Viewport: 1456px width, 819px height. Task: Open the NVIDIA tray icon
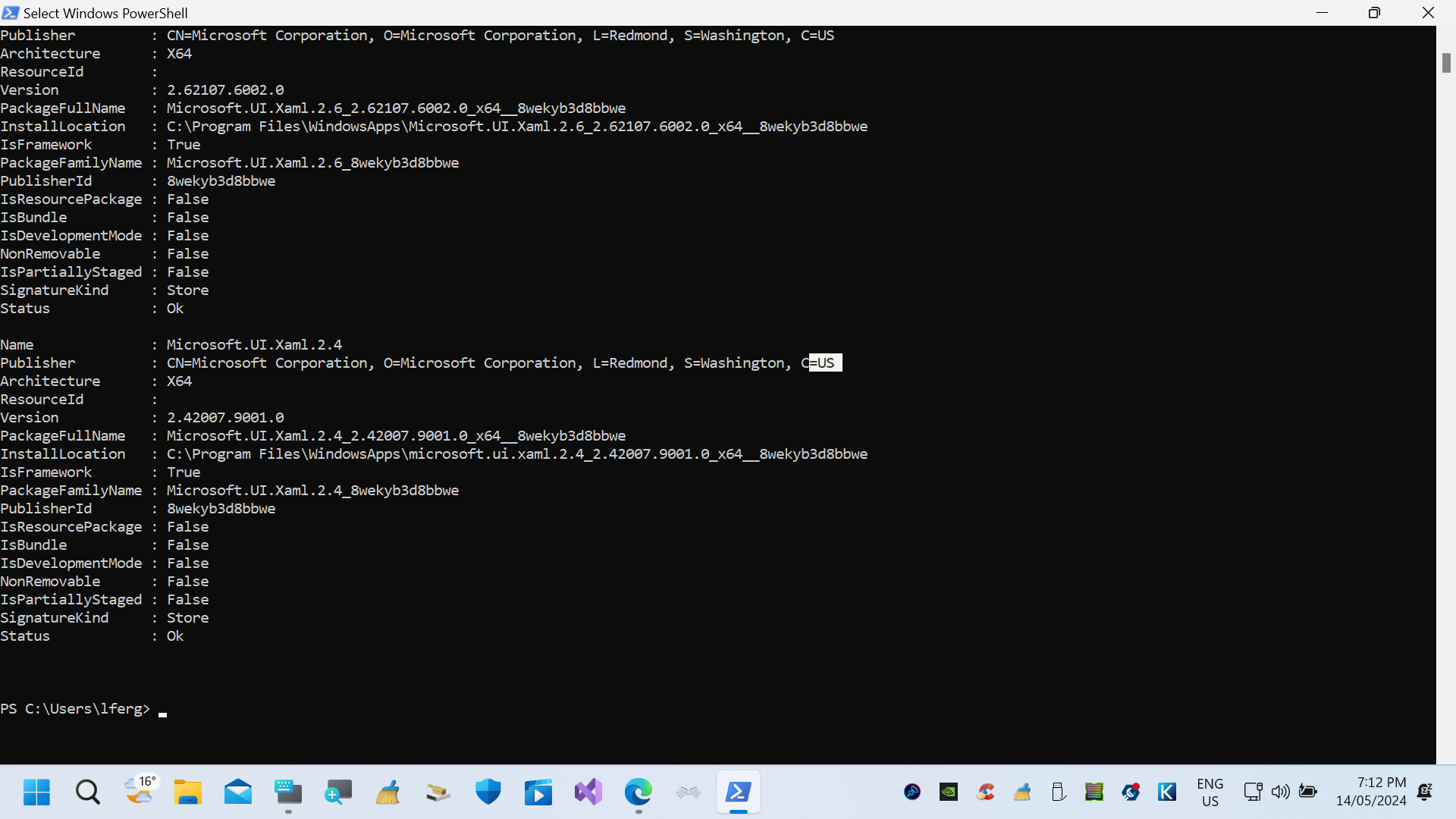[949, 792]
